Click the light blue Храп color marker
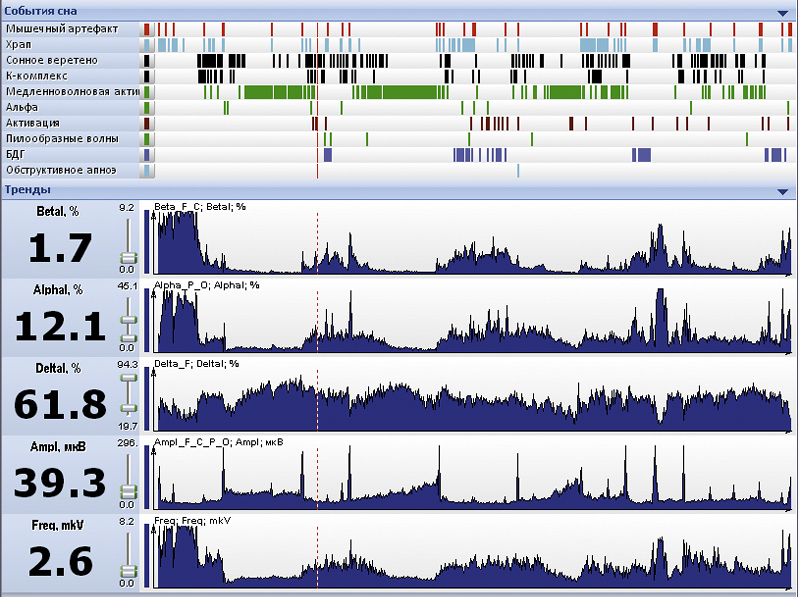 click(x=147, y=45)
